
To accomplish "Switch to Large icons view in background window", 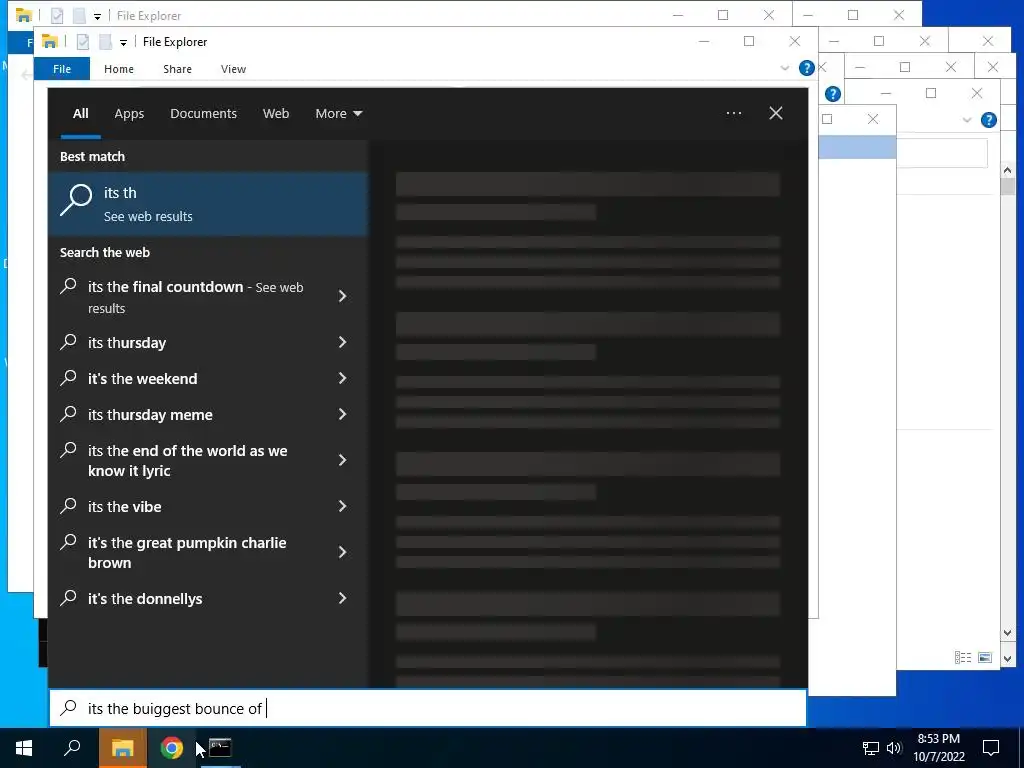I will click(985, 658).
